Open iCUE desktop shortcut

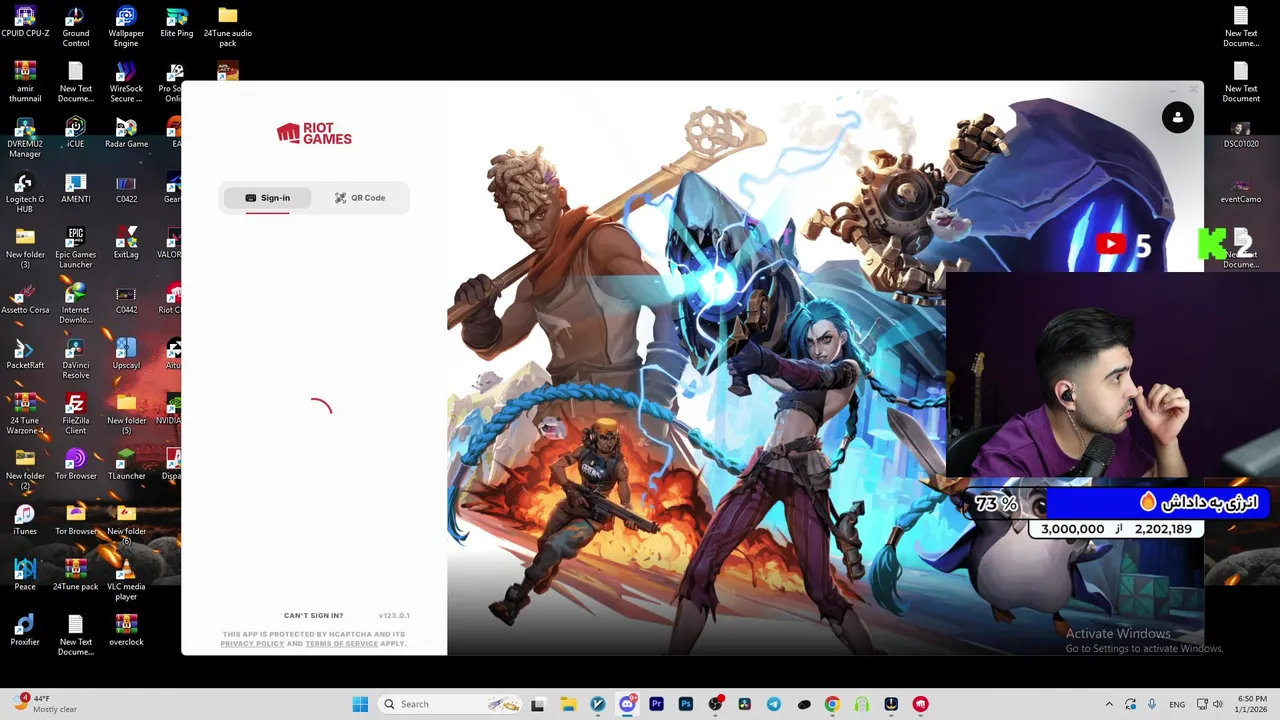76,133
